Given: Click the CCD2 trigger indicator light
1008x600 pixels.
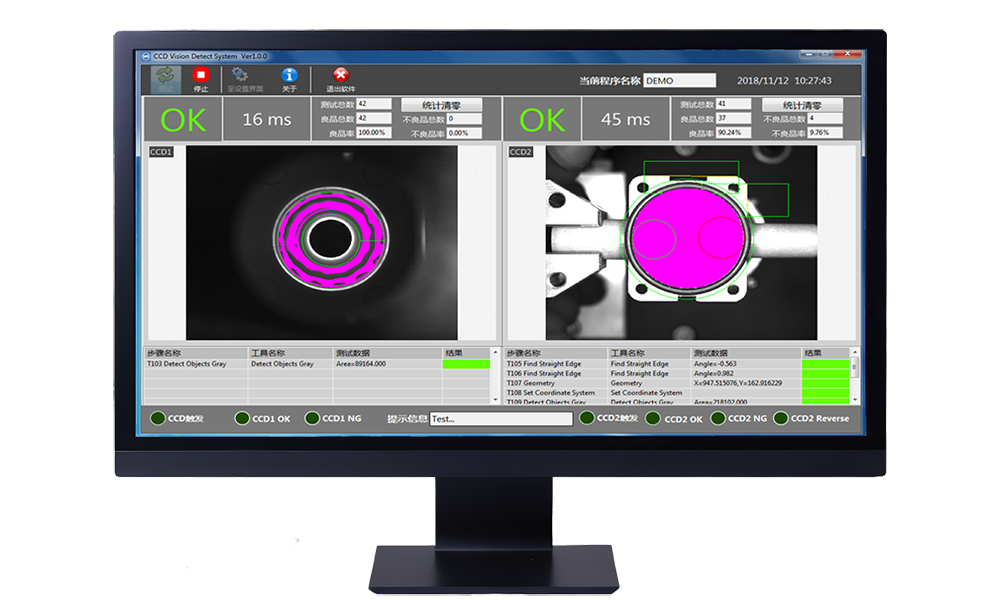Looking at the screenshot, I should click(586, 418).
